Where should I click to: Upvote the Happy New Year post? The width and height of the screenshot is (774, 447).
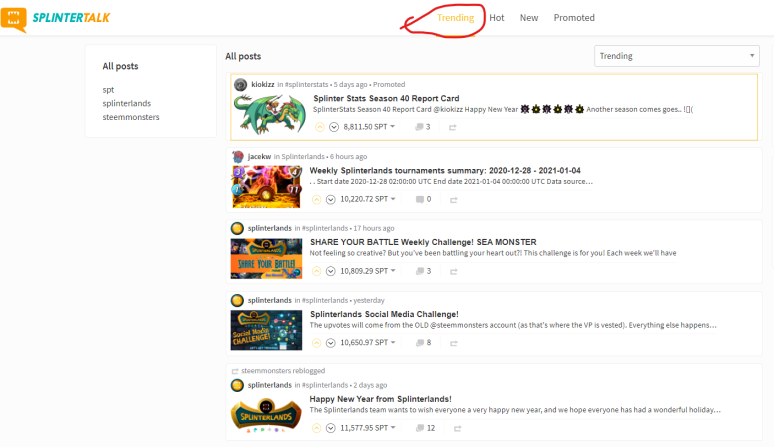click(x=316, y=428)
